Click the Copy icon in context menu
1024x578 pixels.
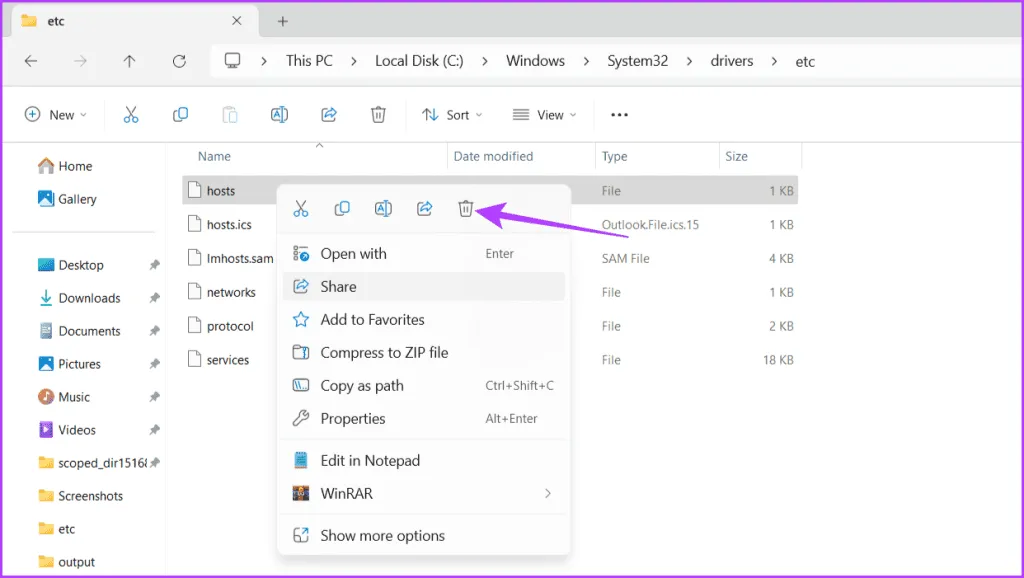click(x=342, y=208)
